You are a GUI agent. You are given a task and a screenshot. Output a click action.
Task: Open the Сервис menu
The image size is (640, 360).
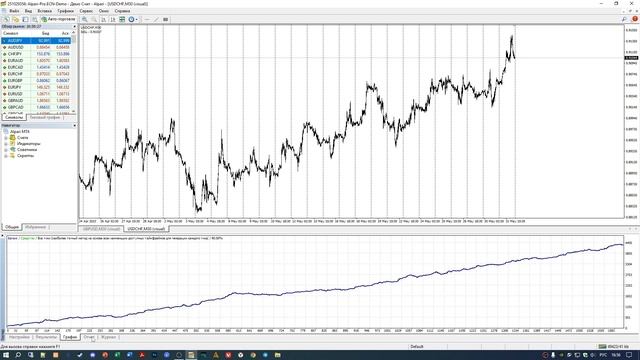(86, 11)
